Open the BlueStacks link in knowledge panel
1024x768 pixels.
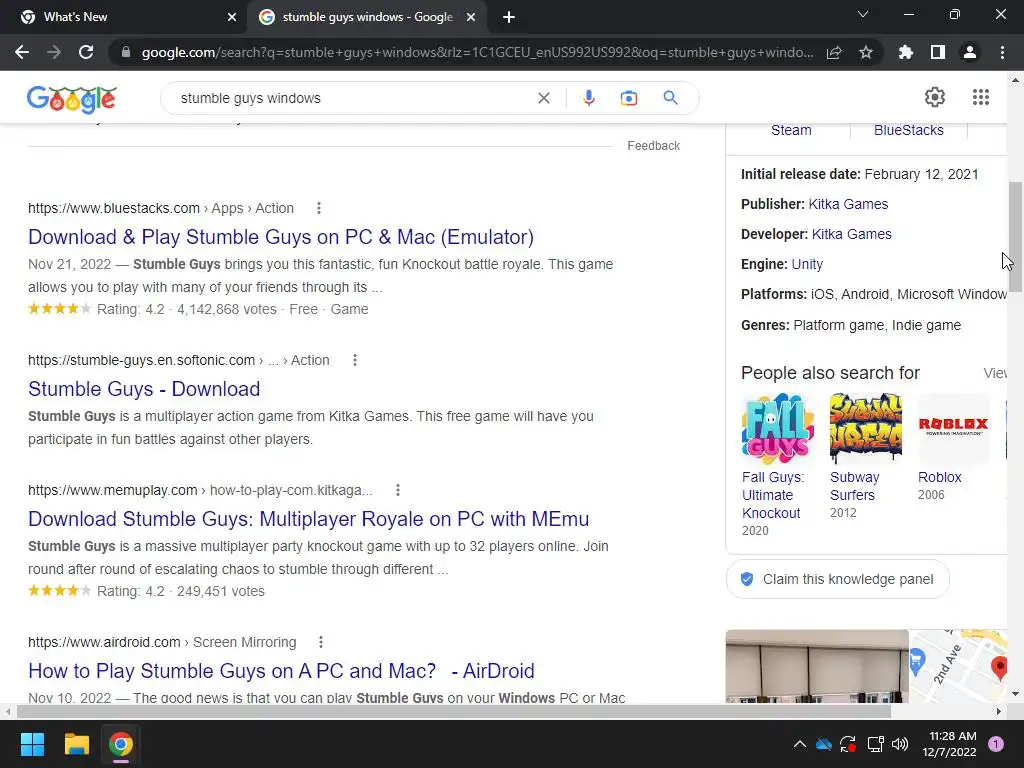pyautogui.click(x=908, y=130)
